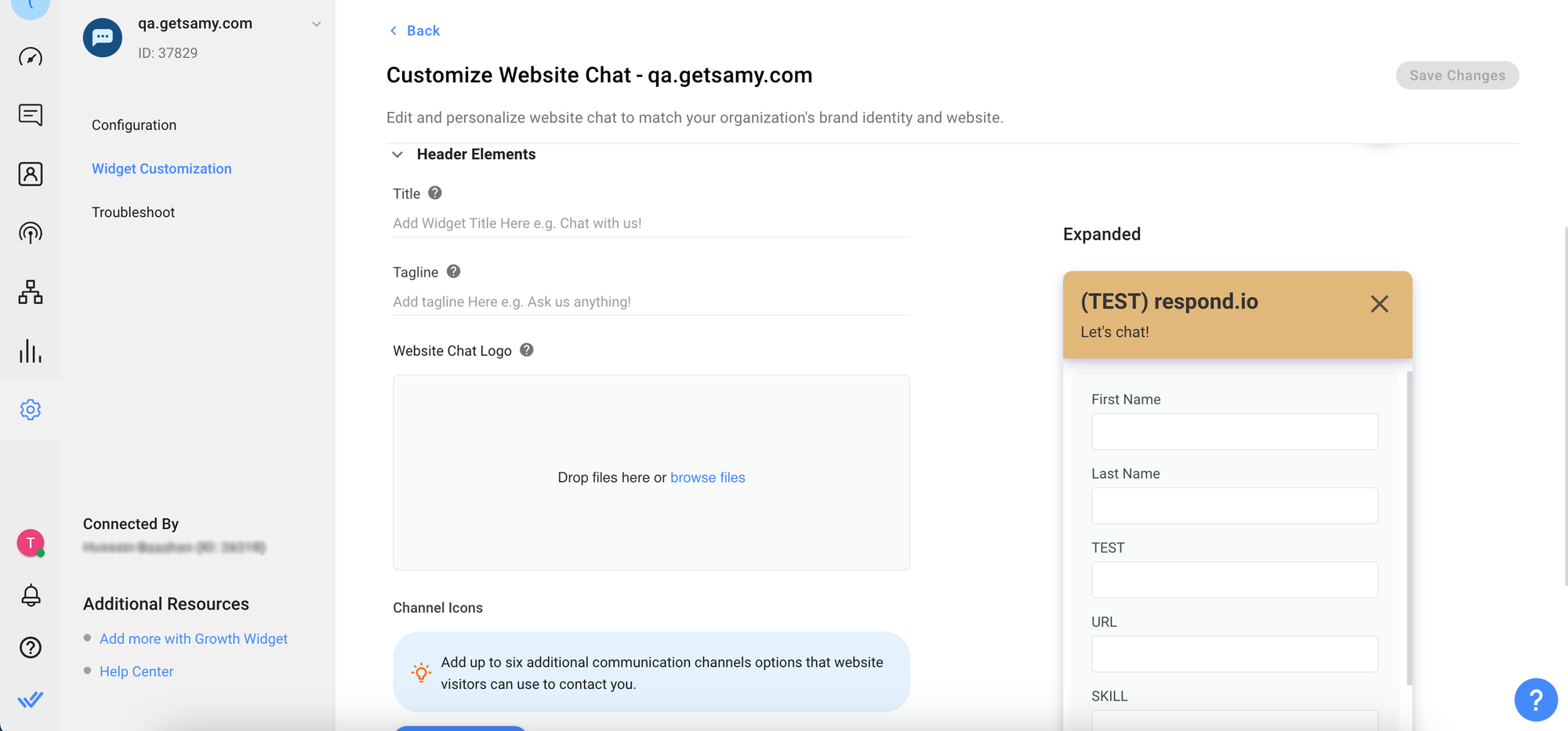
Task: Expand the qa.getsamy.com channel dropdown
Action: pyautogui.click(x=316, y=24)
